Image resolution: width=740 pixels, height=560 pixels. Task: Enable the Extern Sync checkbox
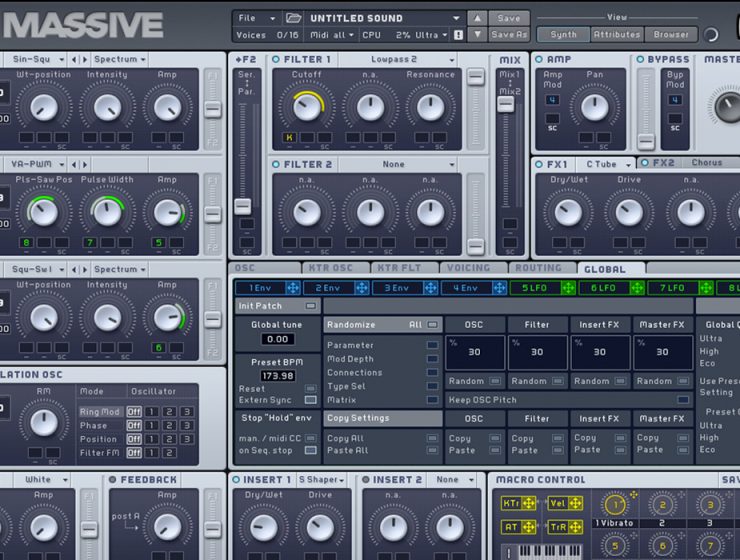[x=310, y=400]
